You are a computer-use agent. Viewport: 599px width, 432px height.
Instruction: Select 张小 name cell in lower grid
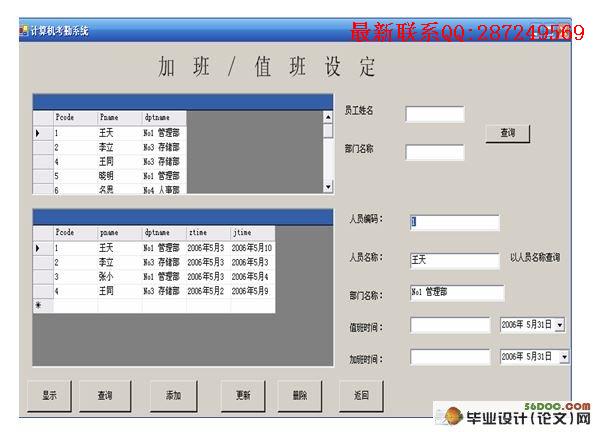(120, 277)
